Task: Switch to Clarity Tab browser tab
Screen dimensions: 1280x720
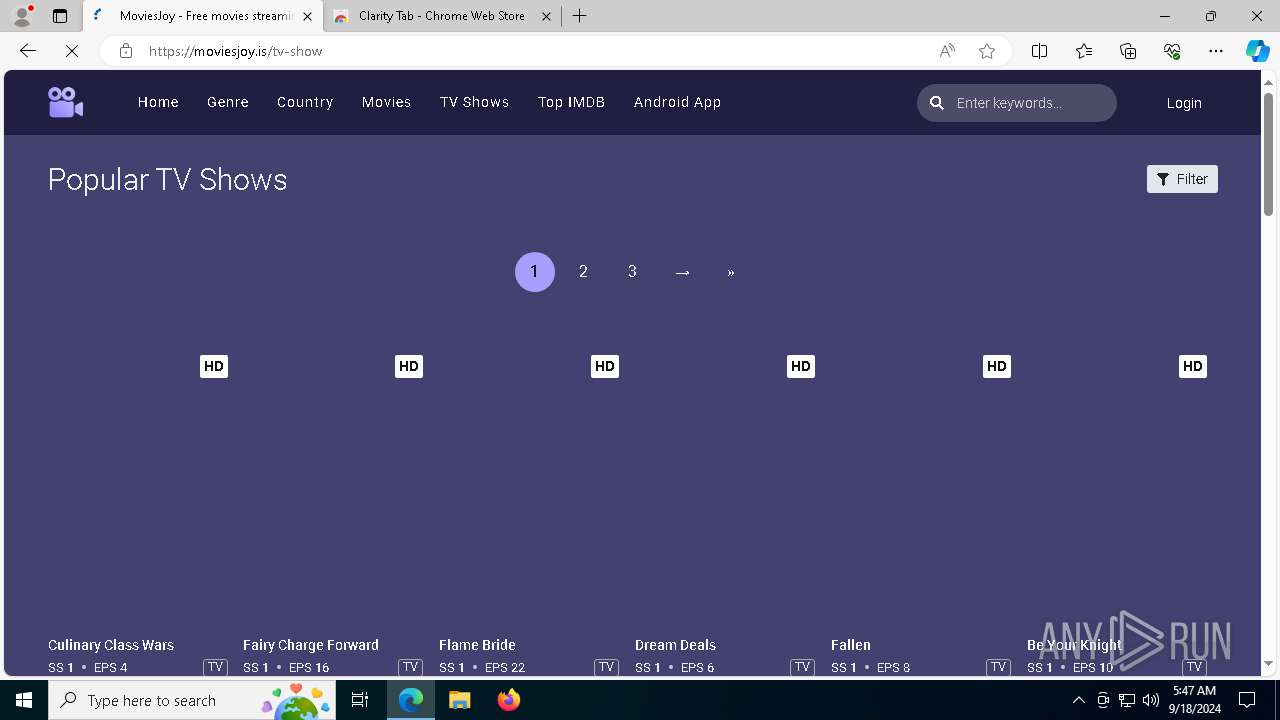Action: click(442, 16)
